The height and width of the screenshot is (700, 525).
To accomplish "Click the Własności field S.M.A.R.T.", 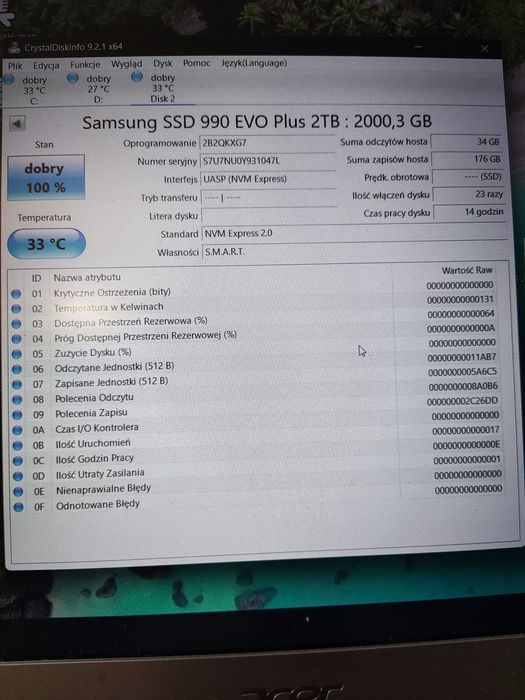I will (355, 252).
